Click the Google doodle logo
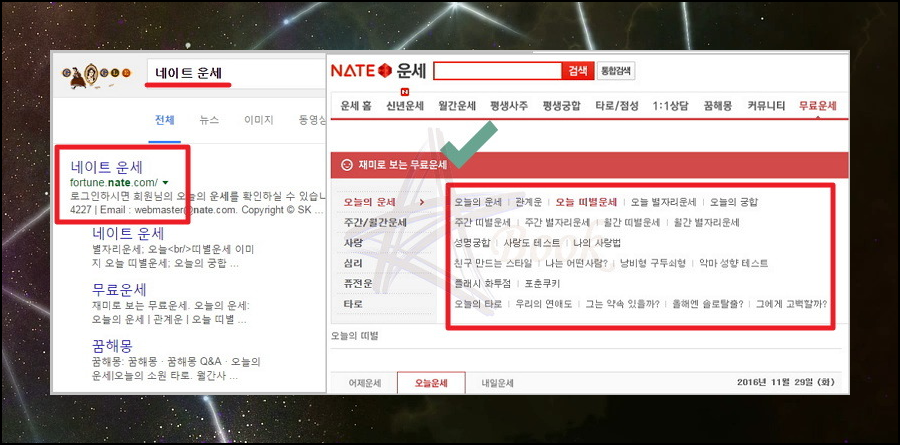 96,75
